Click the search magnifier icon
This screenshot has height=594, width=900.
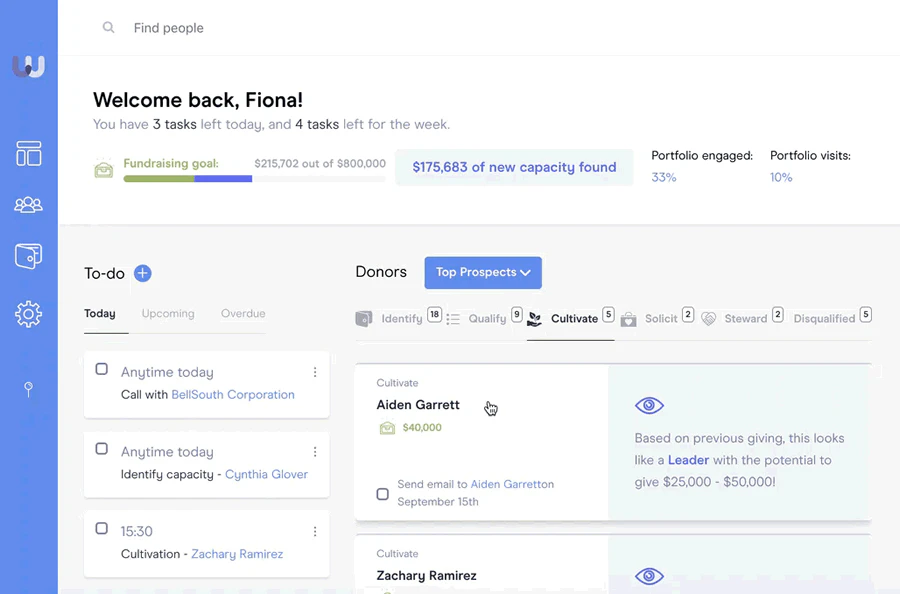pos(108,28)
